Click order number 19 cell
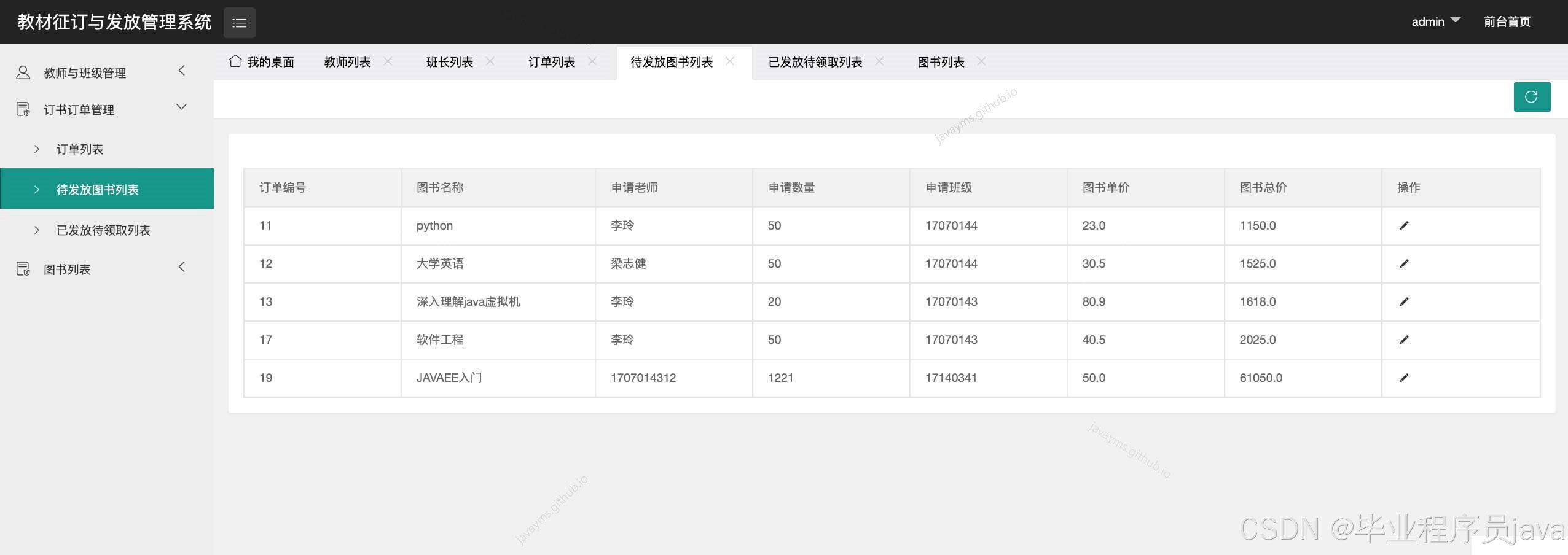This screenshot has height=555, width=1568. pos(323,378)
